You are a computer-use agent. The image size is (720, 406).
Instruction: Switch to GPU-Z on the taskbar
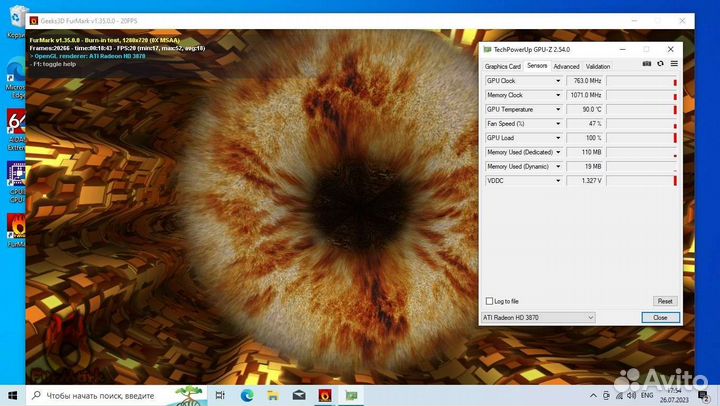(351, 395)
